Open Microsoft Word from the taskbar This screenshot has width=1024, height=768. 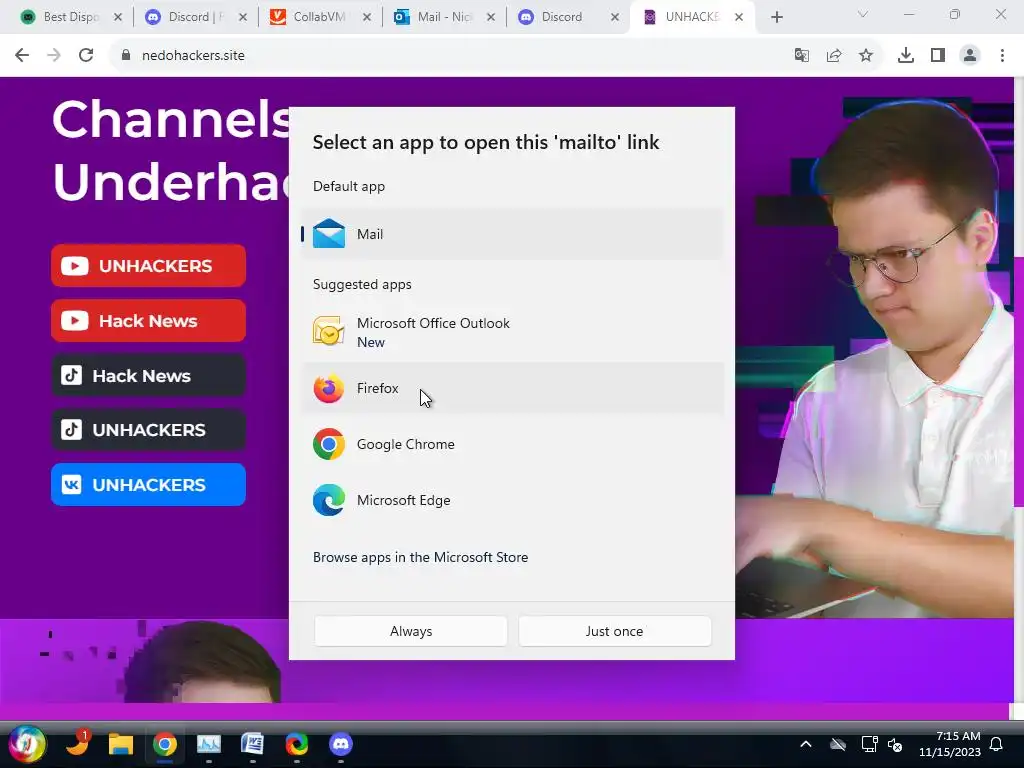click(x=252, y=744)
